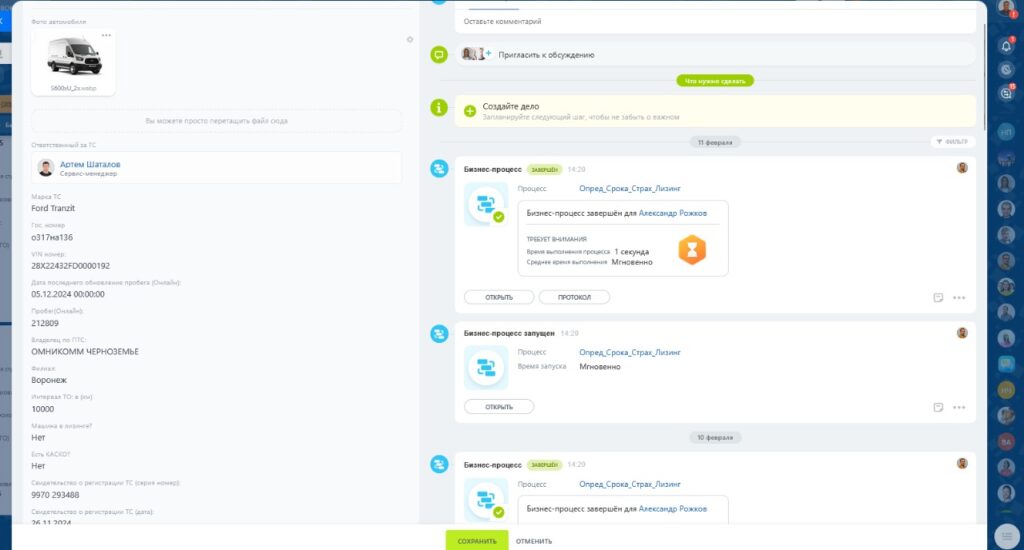Screen dimensions: 1024x550
Task: Open Александр Рожков link in 11 февраля card
Action: point(673,213)
